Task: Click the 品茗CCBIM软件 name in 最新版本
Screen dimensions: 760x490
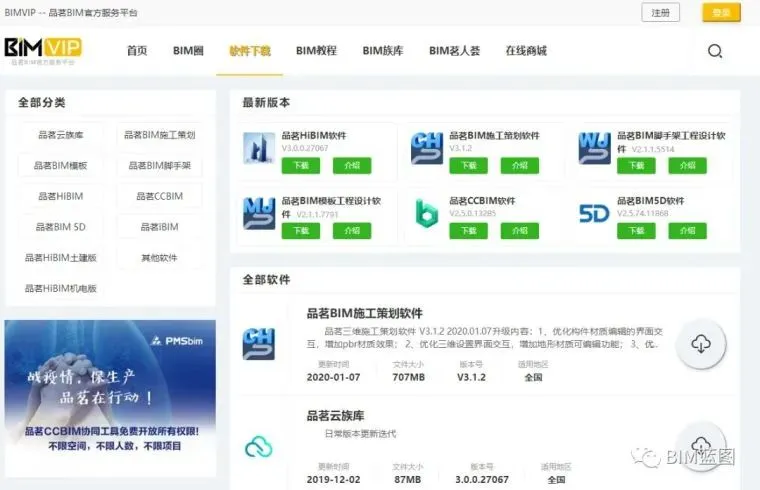Action: [482, 201]
